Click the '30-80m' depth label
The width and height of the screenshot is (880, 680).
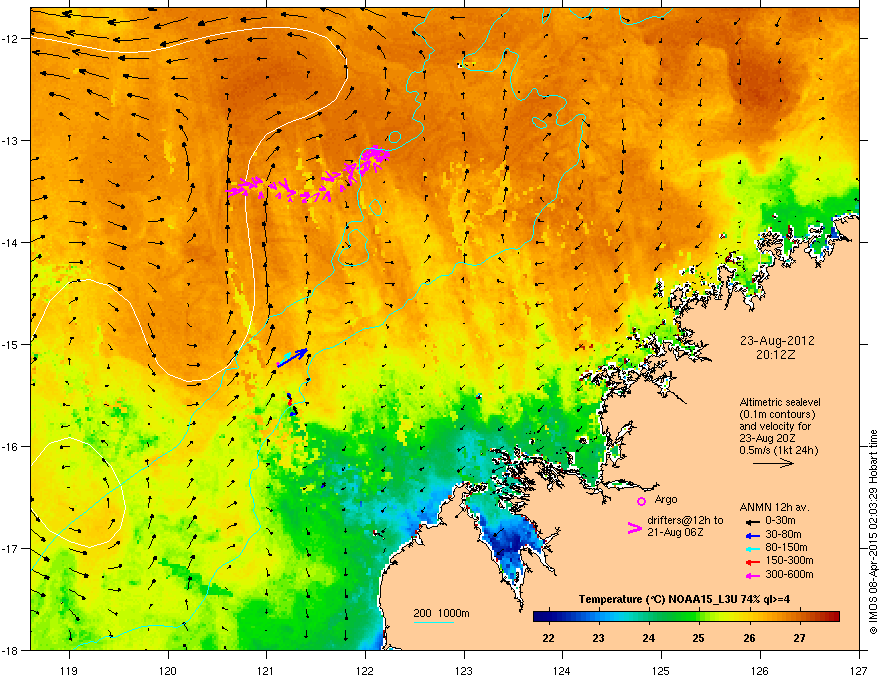click(783, 535)
